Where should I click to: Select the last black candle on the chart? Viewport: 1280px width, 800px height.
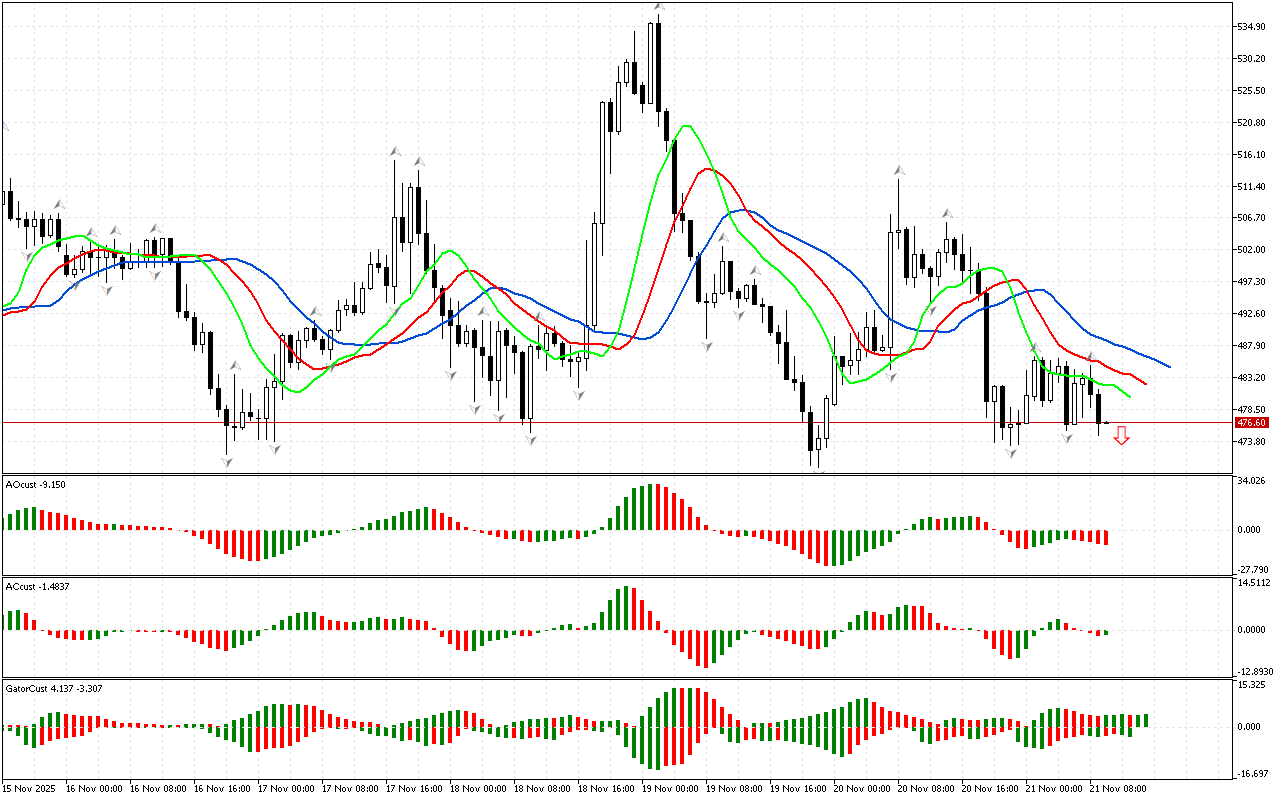(1099, 408)
